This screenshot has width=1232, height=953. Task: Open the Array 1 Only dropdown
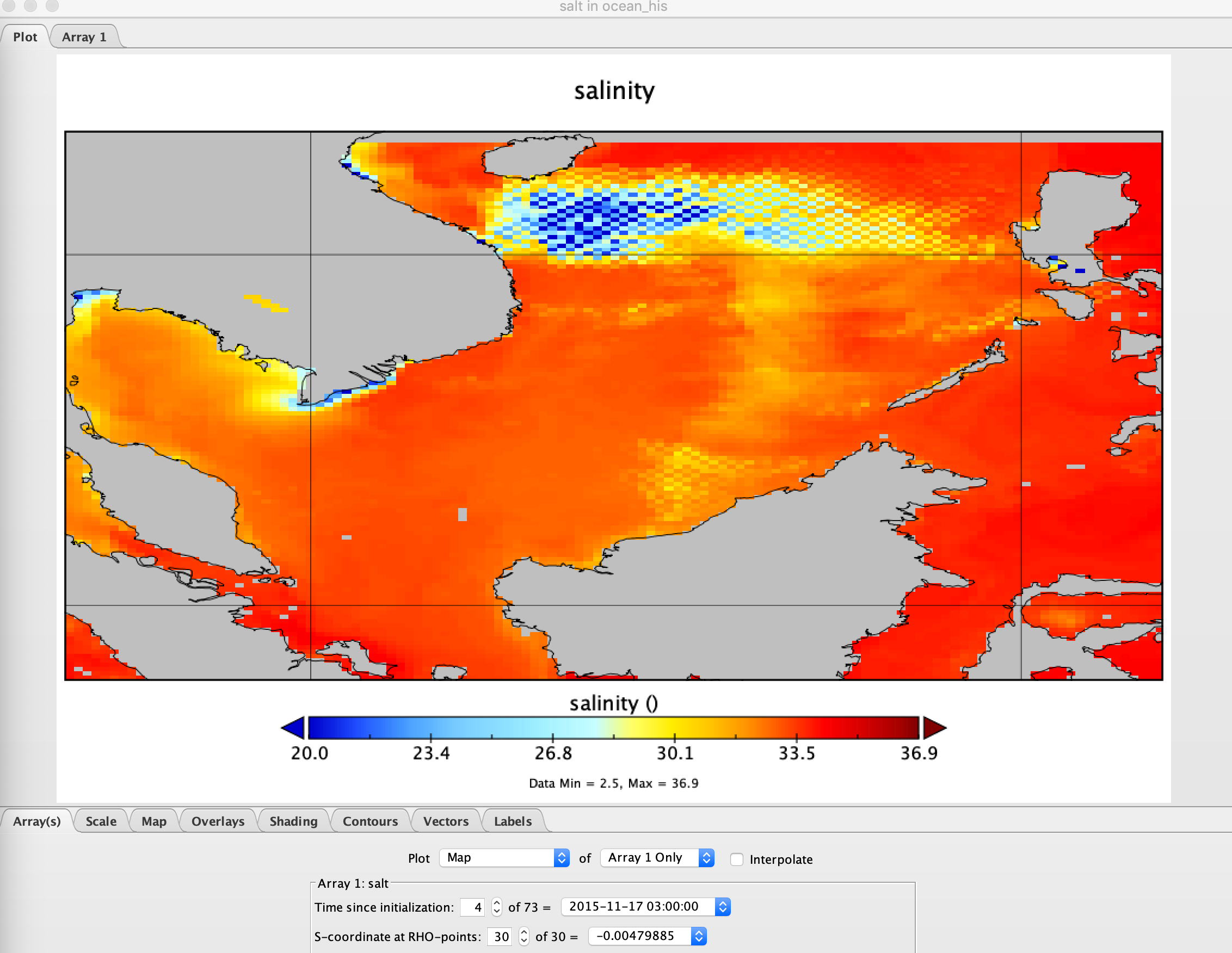[657, 858]
